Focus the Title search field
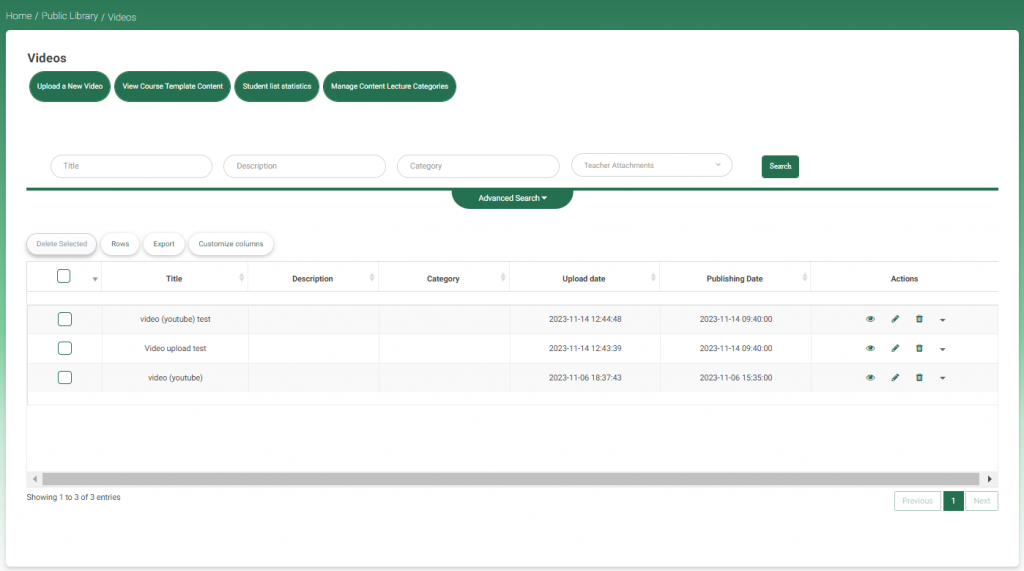The image size is (1024, 571). tap(131, 166)
